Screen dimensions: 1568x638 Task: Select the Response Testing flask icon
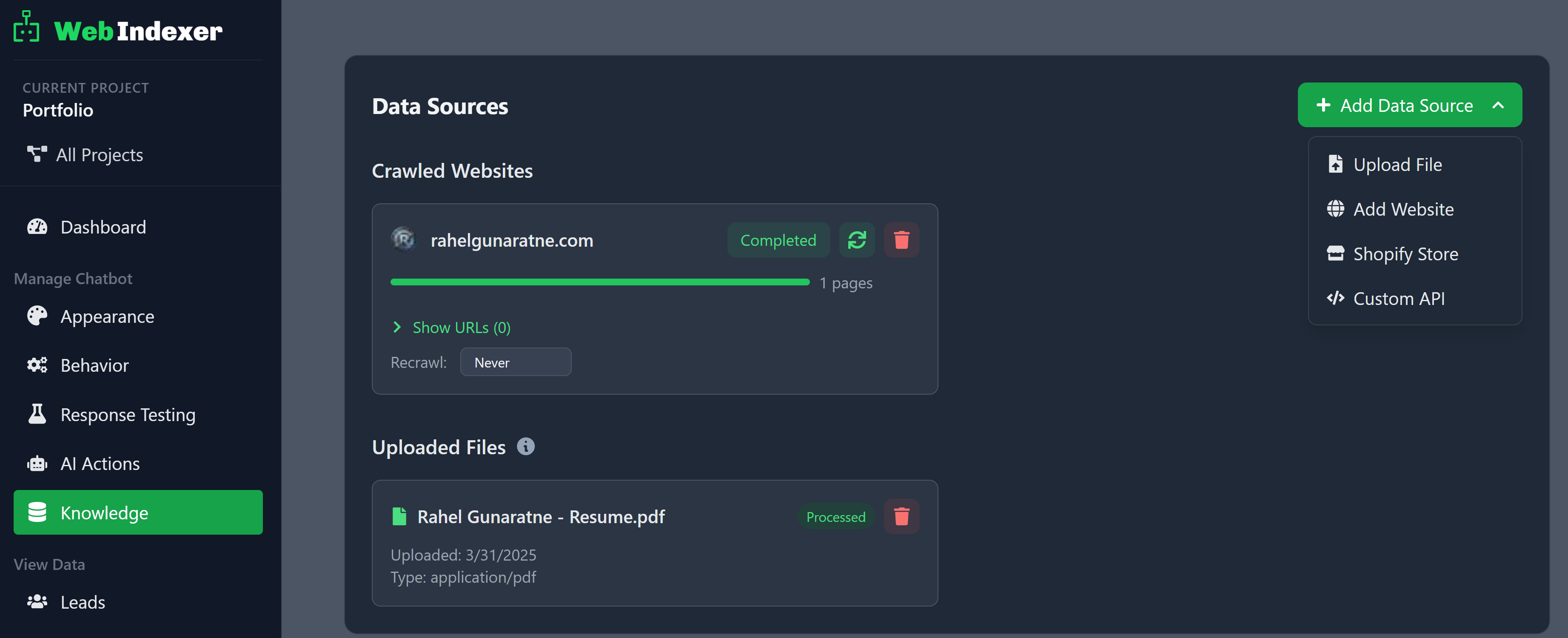pos(37,414)
